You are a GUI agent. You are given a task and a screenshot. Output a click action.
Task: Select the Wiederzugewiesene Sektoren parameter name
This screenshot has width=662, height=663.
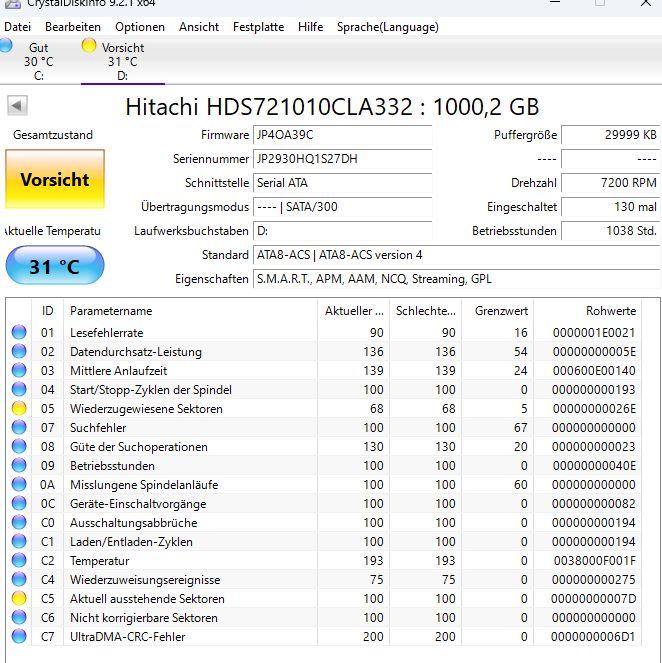[146, 409]
